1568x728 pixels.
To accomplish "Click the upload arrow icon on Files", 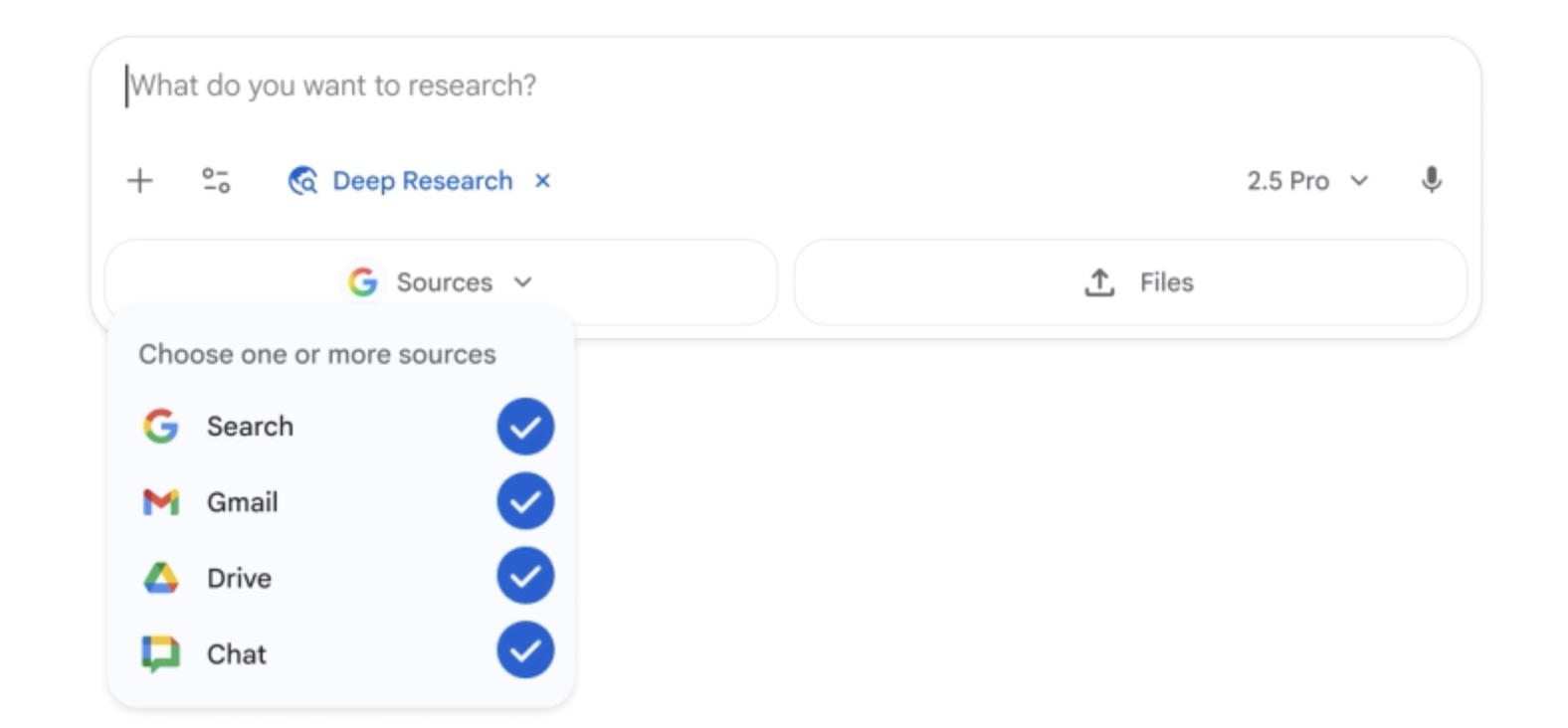I will (1099, 282).
